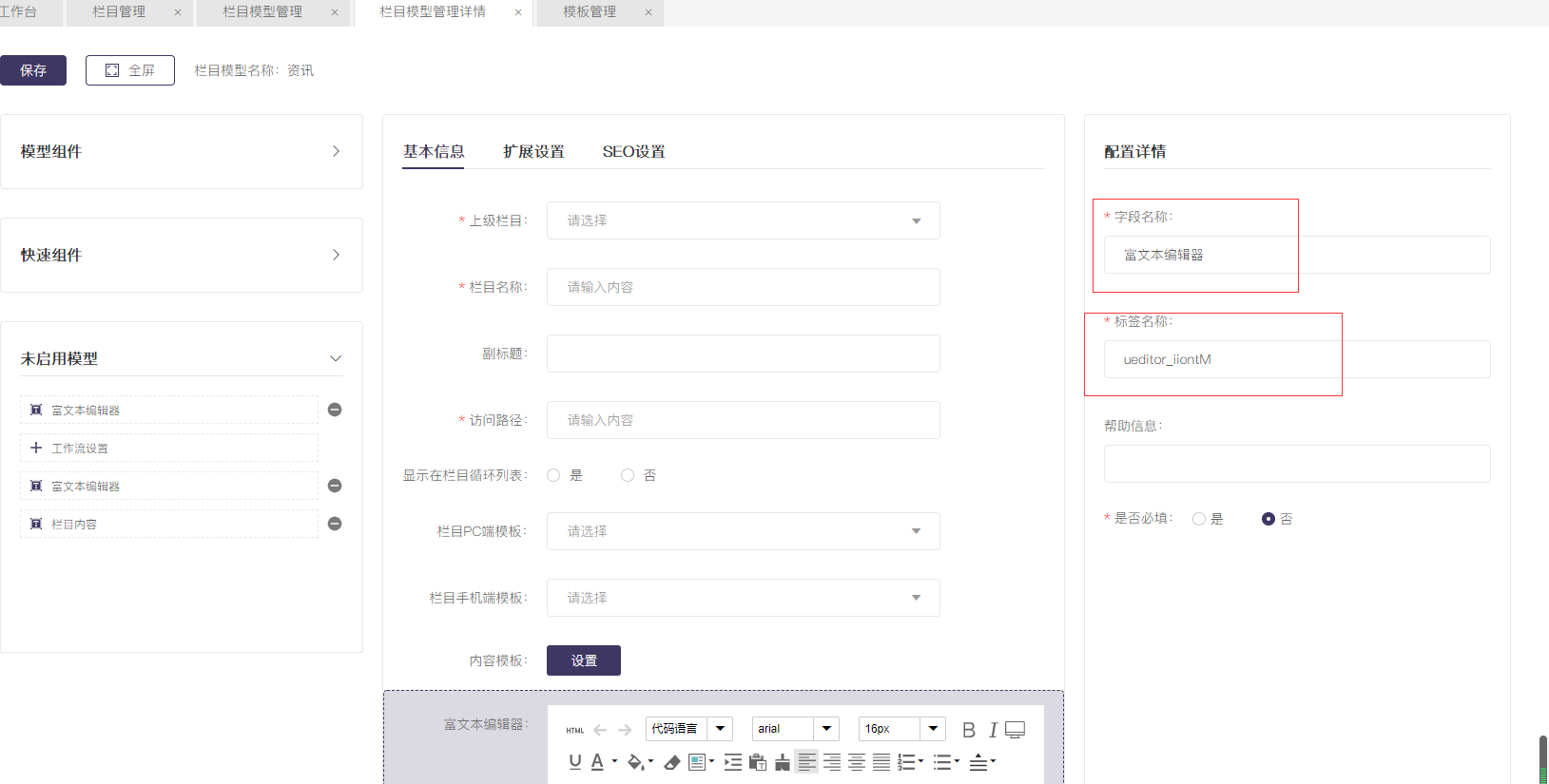This screenshot has width=1549, height=784.
Task: Click the eraser clear-format icon
Action: [672, 762]
